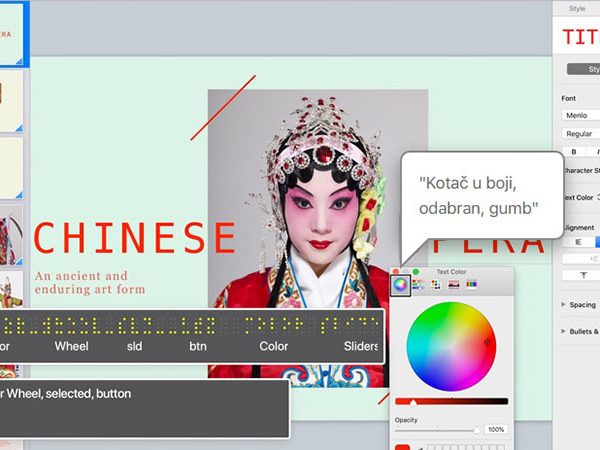The image size is (600, 450).
Task: Click the 100% opacity input field
Action: (496, 430)
